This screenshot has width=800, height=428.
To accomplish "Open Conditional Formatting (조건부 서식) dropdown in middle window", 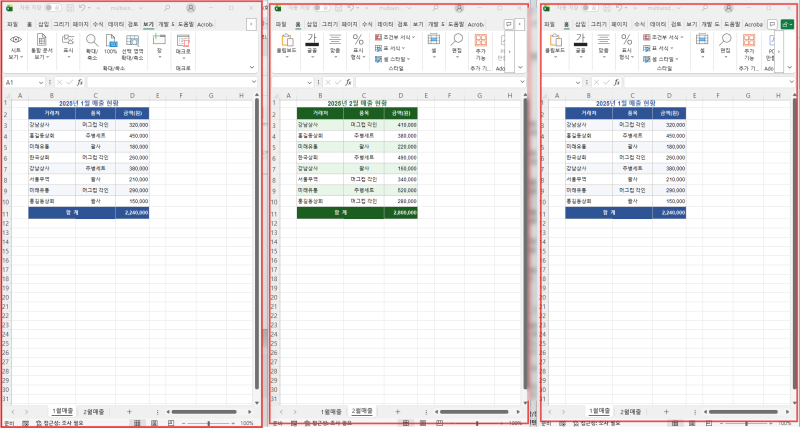I will point(395,37).
